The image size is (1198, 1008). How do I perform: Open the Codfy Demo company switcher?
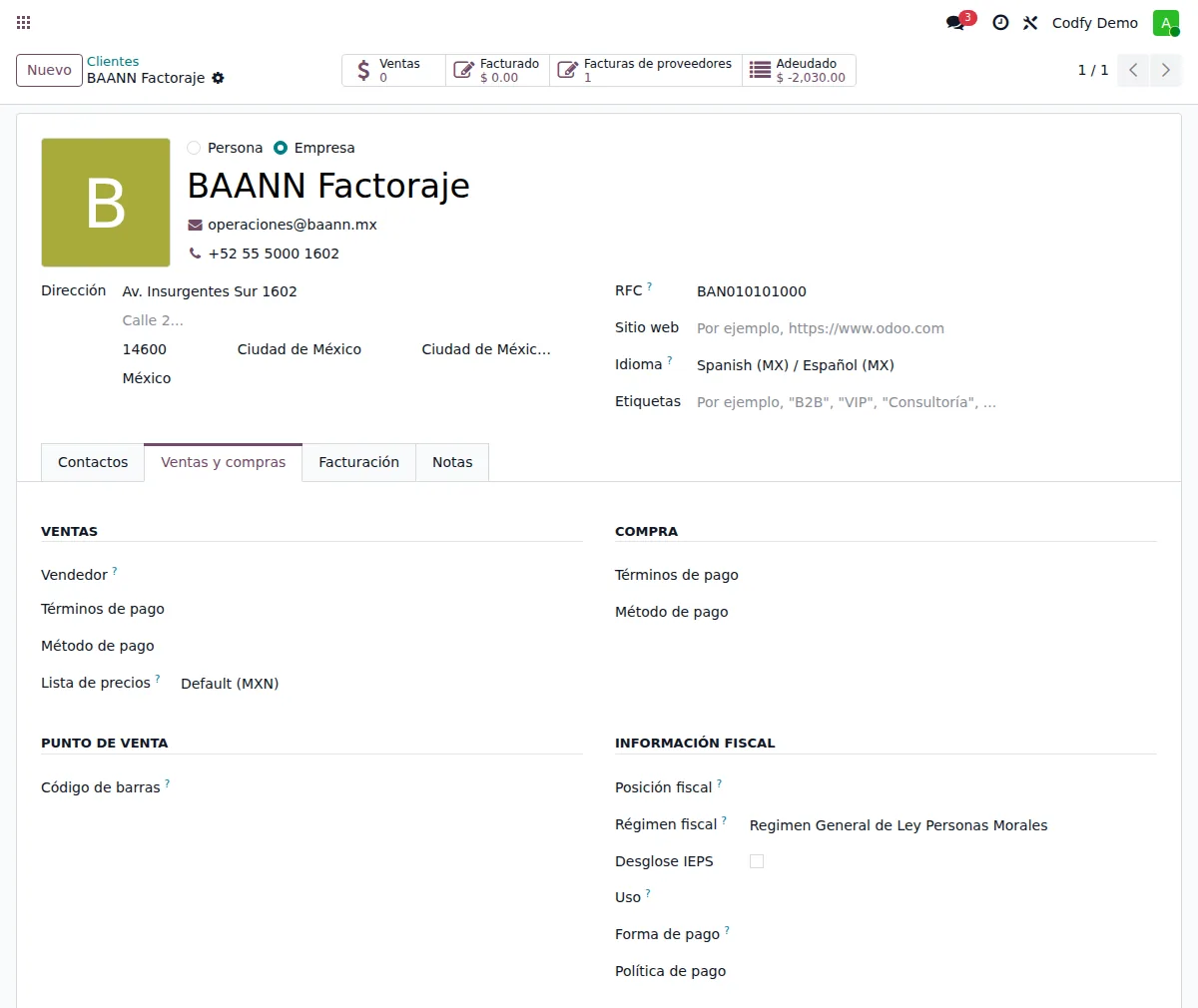1095,23
